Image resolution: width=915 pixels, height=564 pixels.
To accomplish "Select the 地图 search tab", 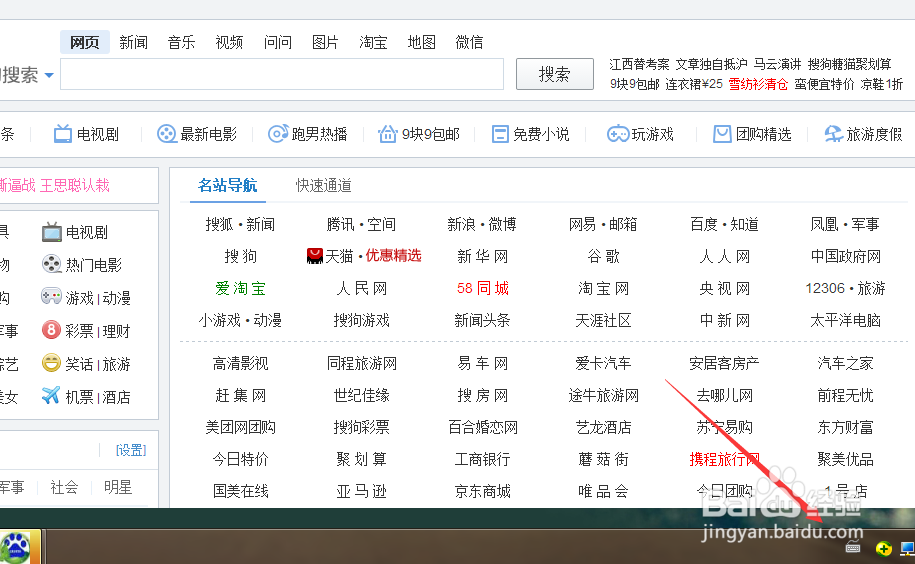I will tap(421, 43).
